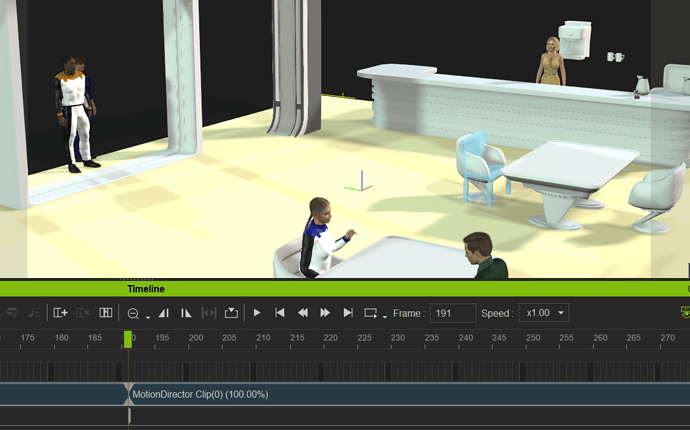The height and width of the screenshot is (430, 690).
Task: Click the Timeline panel title bar
Action: tap(345, 289)
